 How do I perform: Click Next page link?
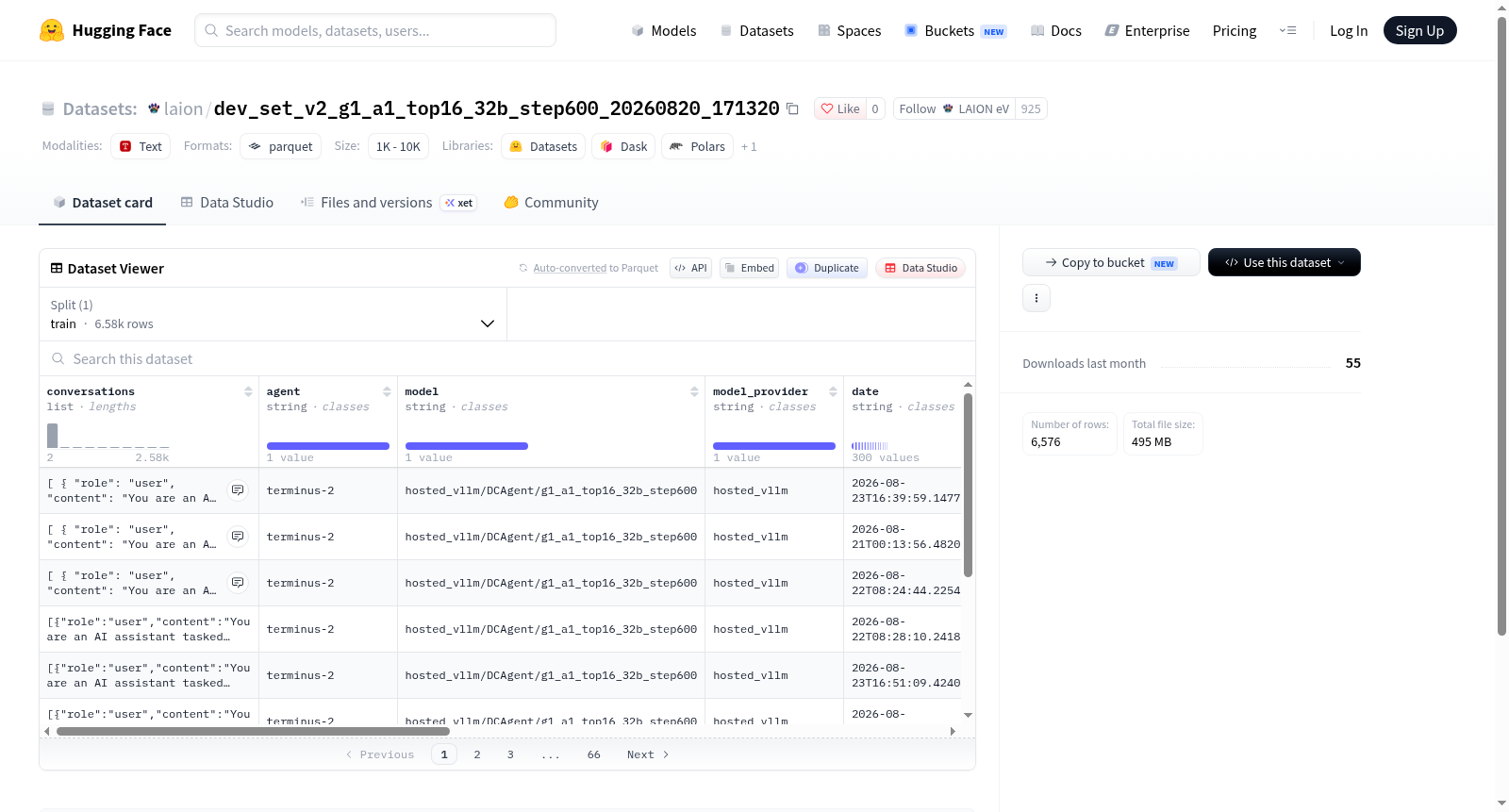(648, 754)
